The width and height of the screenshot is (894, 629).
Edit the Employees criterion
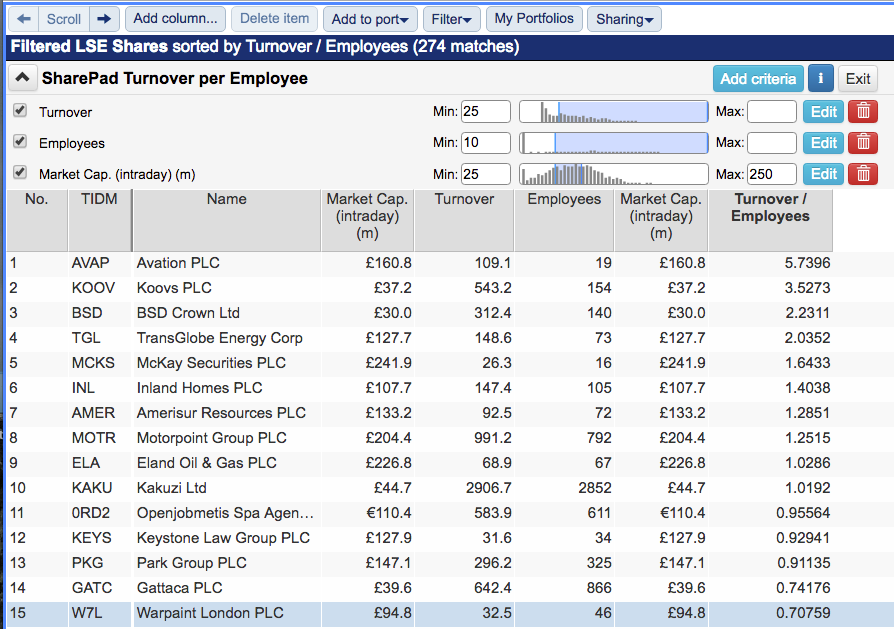pos(823,143)
